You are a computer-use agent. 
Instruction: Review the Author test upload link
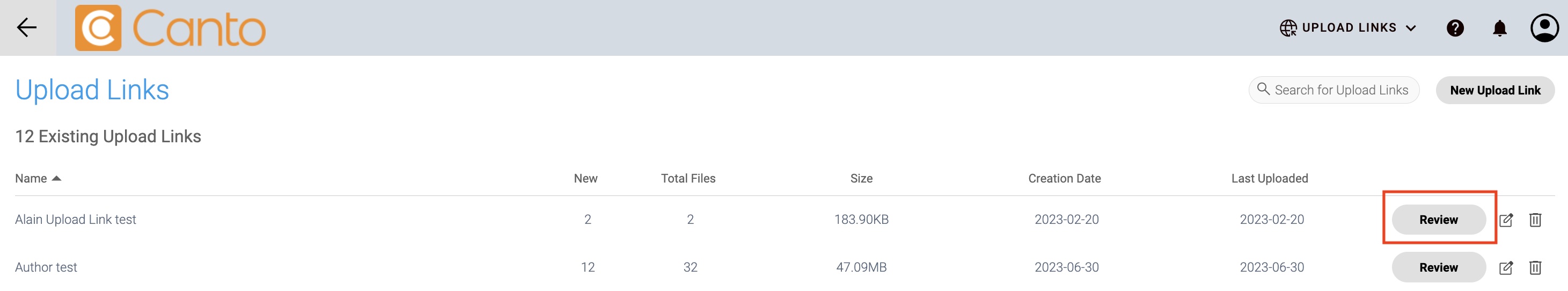click(x=1438, y=268)
